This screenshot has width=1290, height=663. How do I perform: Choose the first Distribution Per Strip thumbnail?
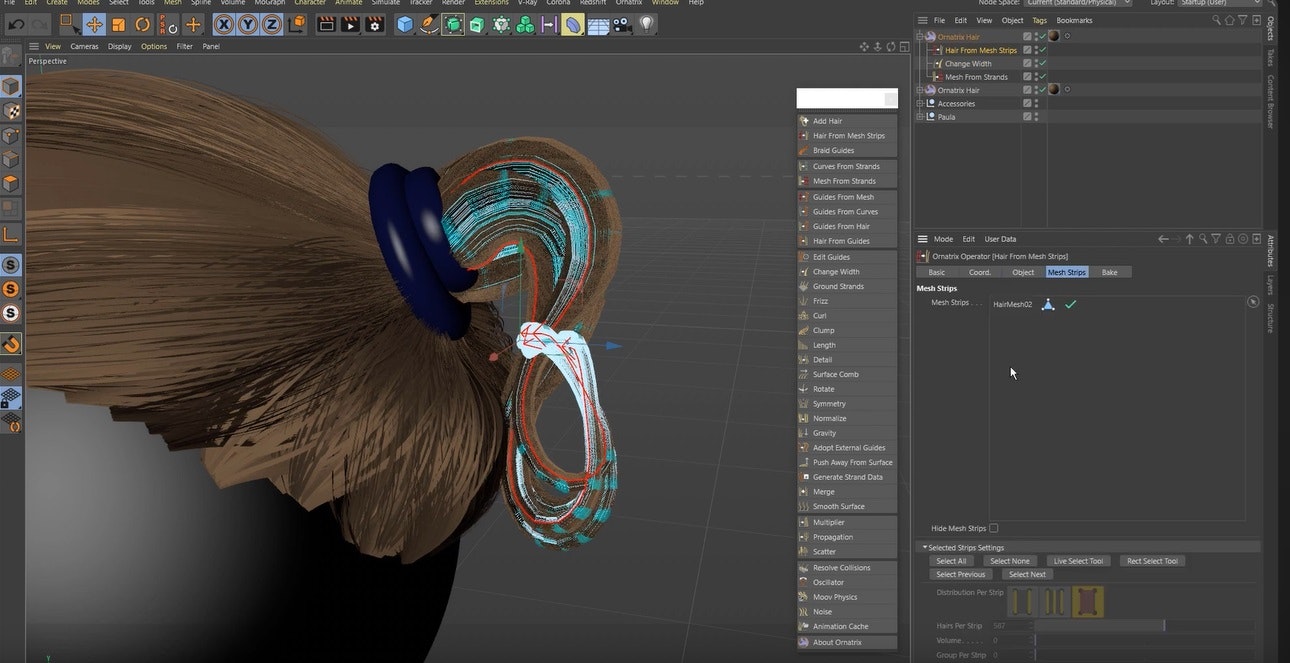1022,601
